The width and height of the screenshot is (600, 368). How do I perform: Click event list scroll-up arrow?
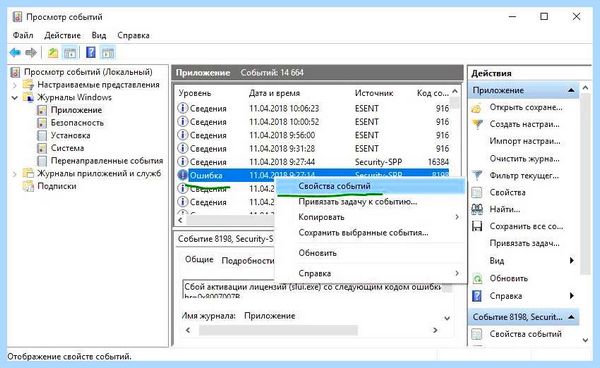455,91
